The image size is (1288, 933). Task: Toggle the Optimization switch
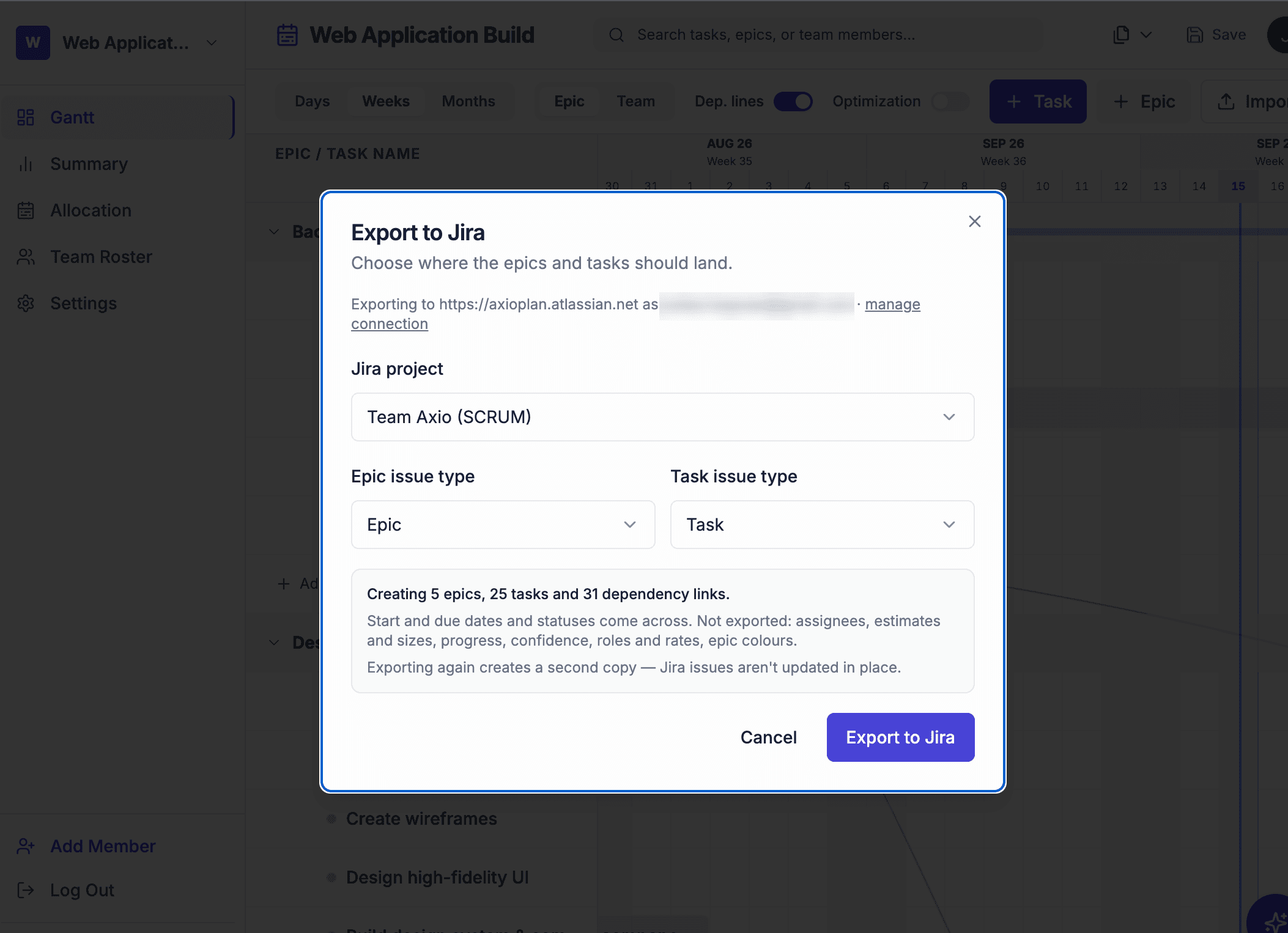click(950, 101)
